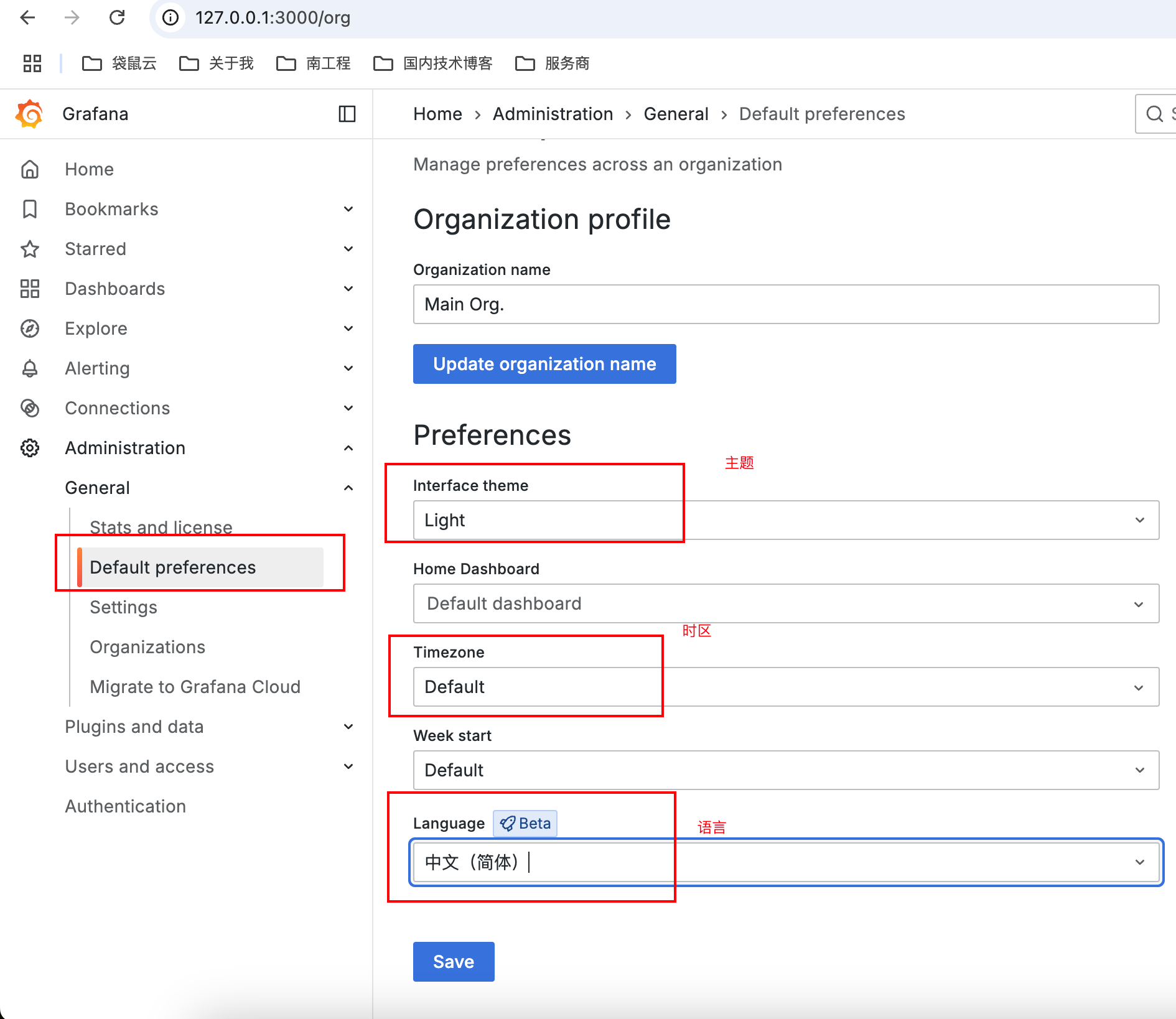
Task: Expand the Explore section chevron
Action: pos(348,328)
